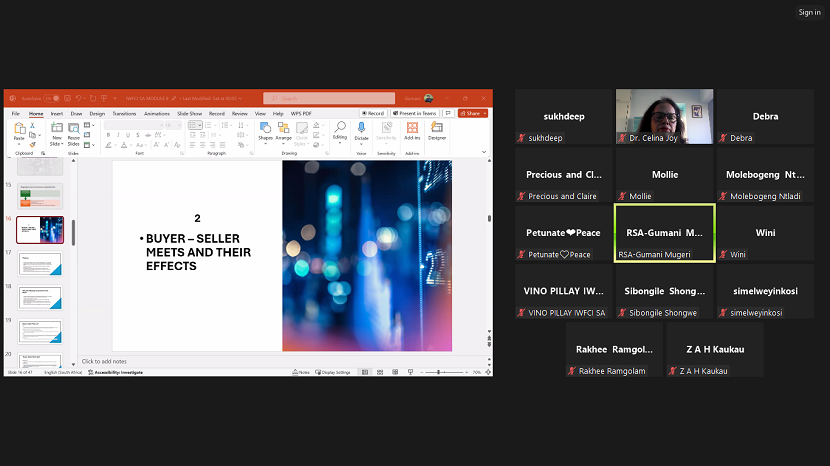
Task: Toggle the Notes pane in status bar
Action: pos(302,372)
